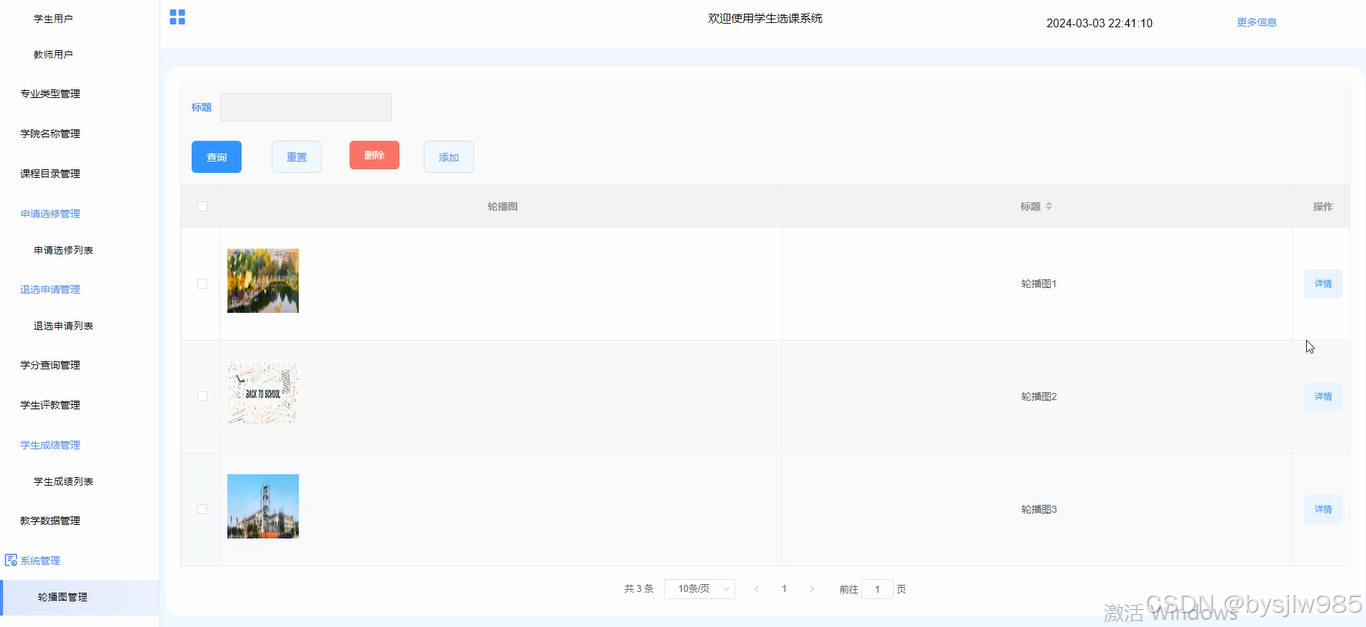The image size is (1366, 627).
Task: Click the 标题 search input field
Action: click(x=305, y=107)
